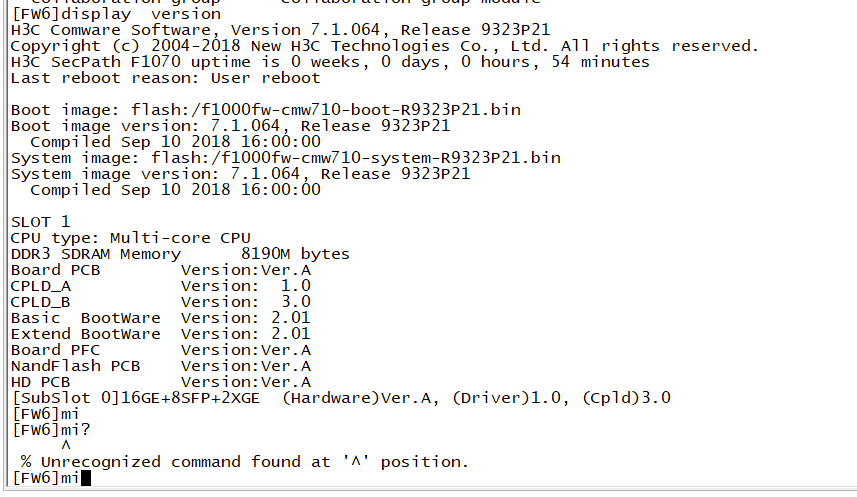Click the 'Boot image version' line
This screenshot has height=497, width=857.
pyautogui.click(x=230, y=126)
